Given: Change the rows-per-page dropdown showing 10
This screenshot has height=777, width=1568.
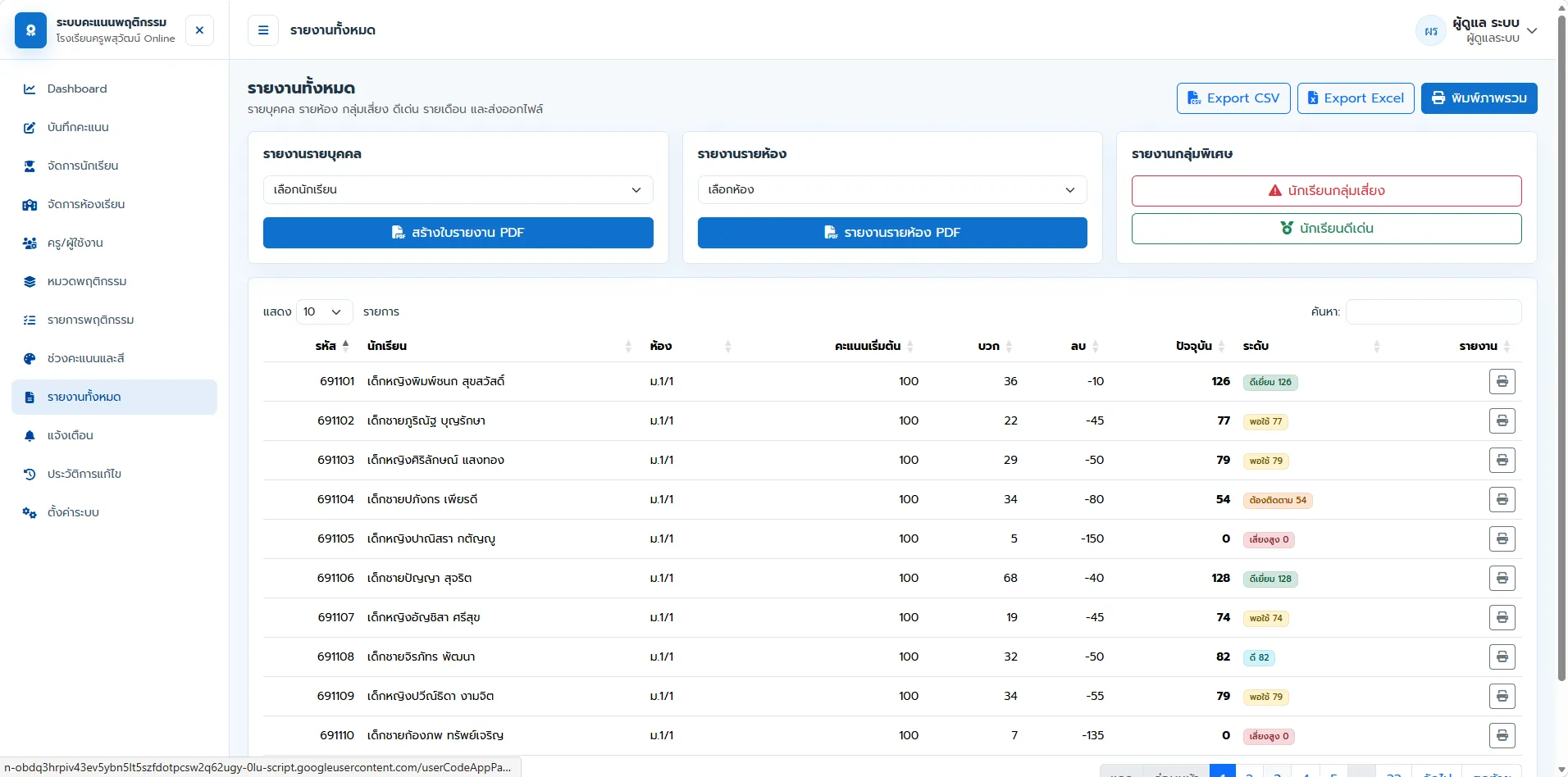Looking at the screenshot, I should tap(324, 311).
